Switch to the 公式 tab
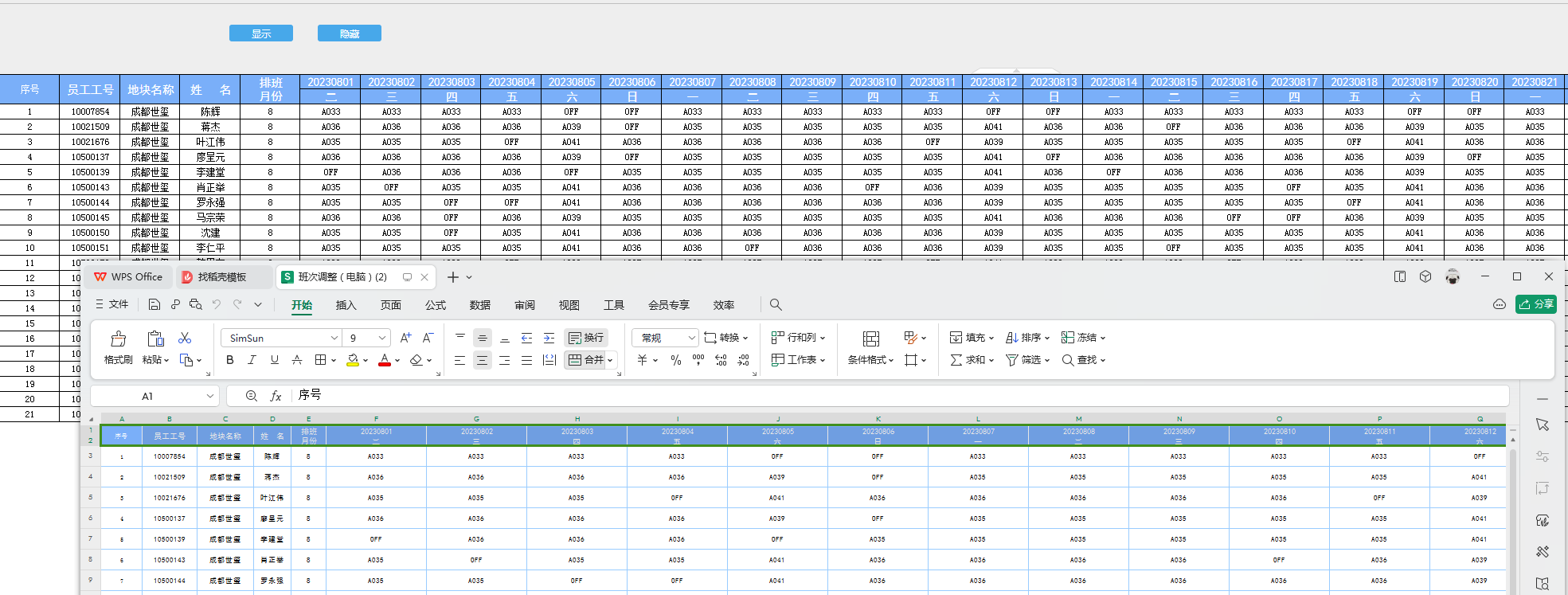The height and width of the screenshot is (595, 1568). [435, 305]
